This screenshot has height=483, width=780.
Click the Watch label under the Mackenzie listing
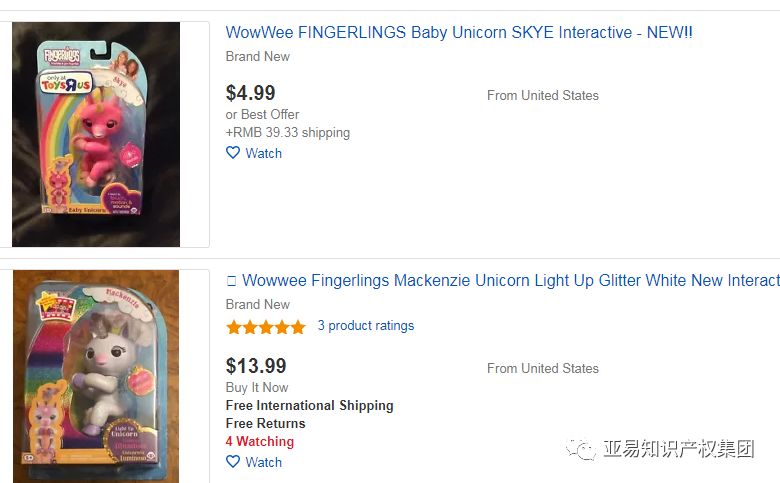click(x=264, y=462)
